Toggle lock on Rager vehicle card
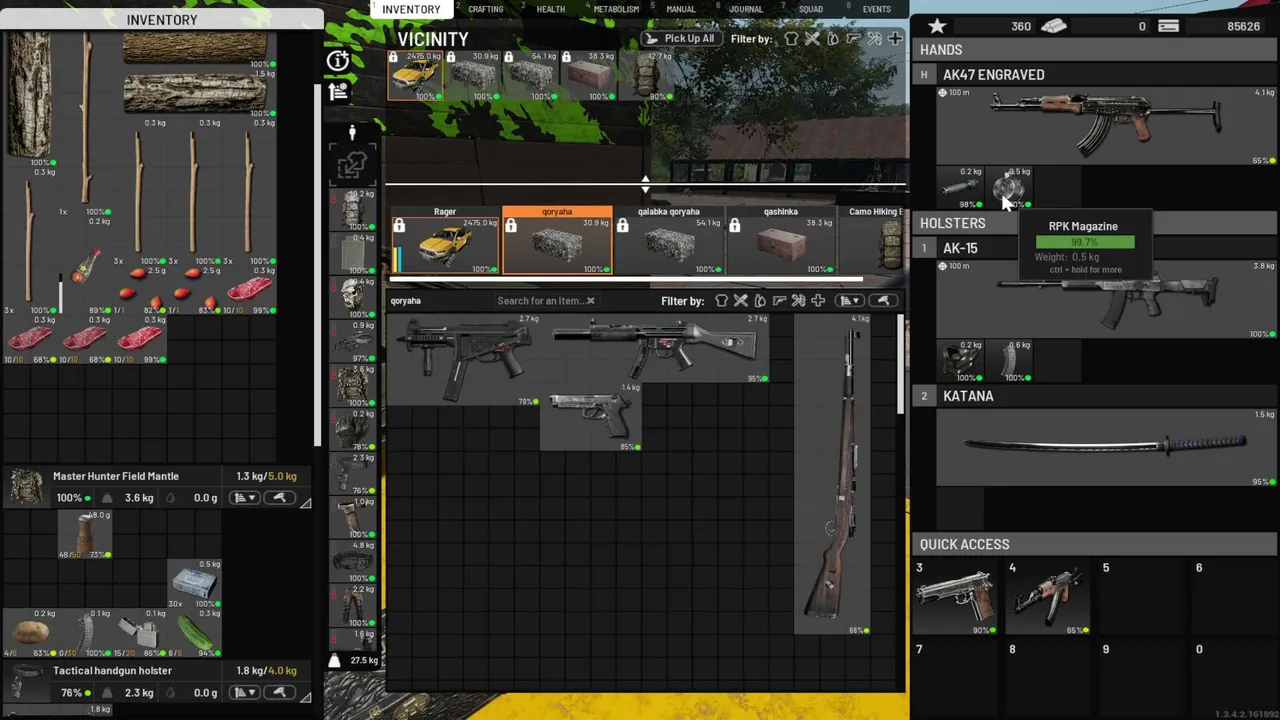 point(399,227)
